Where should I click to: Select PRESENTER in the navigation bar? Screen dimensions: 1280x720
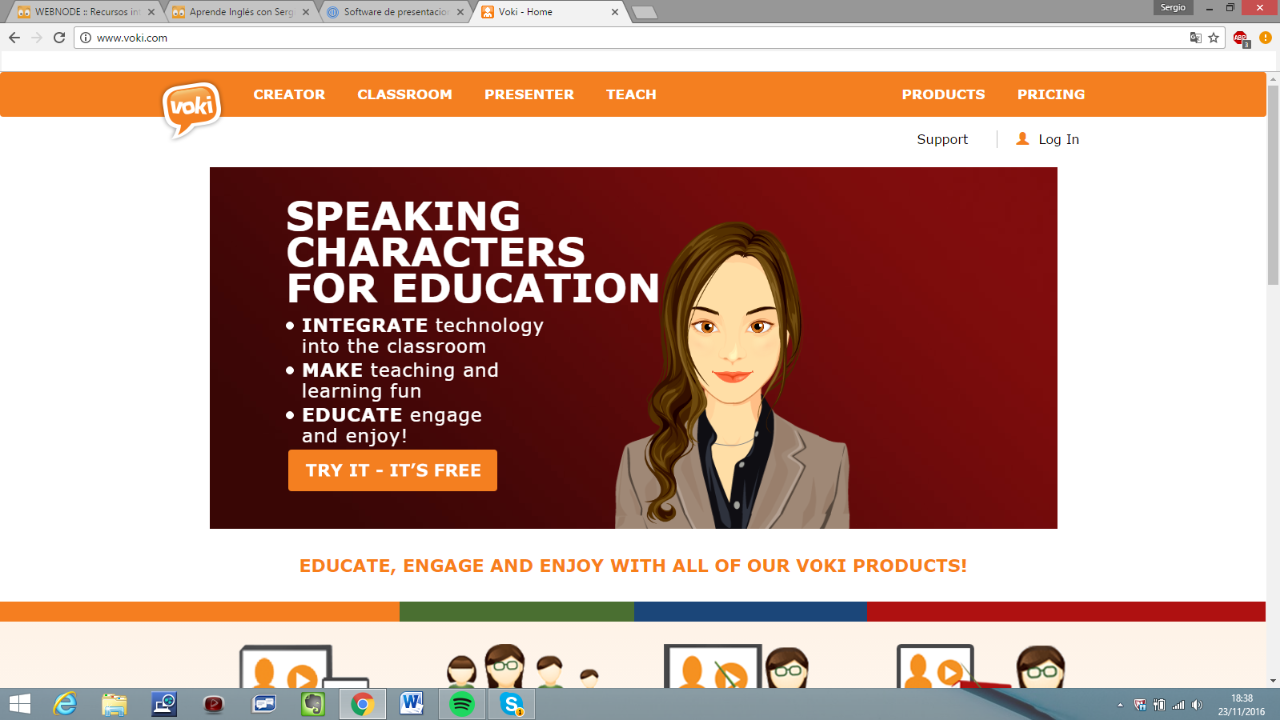click(x=529, y=94)
